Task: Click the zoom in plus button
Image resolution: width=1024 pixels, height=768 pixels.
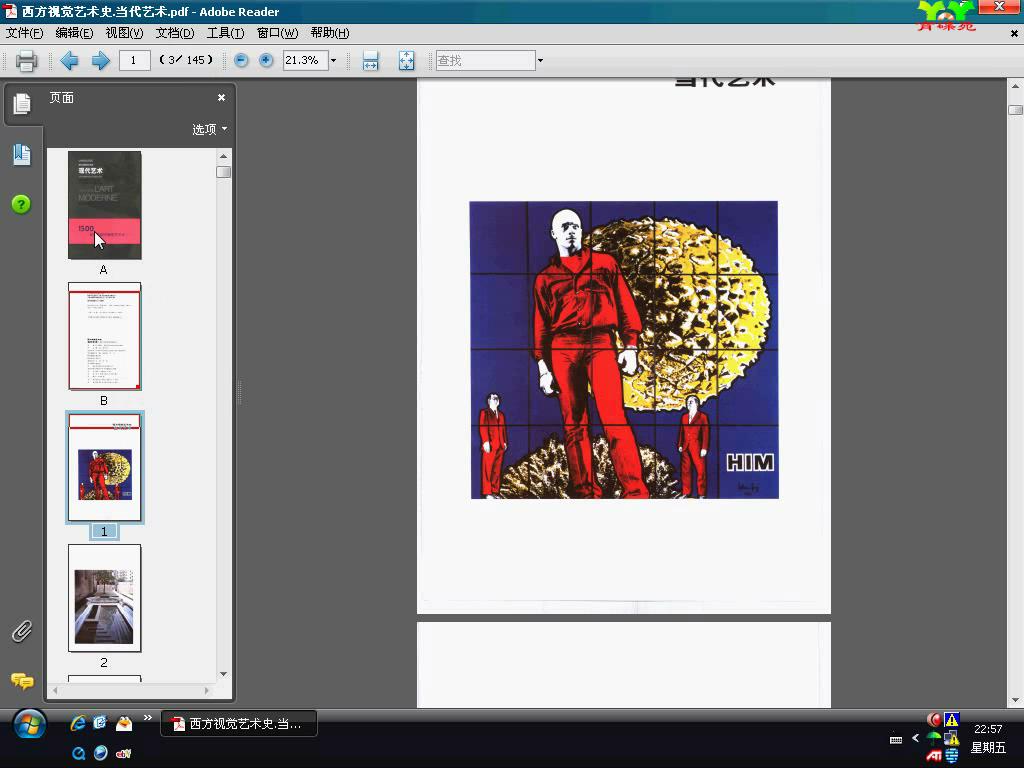Action: [x=266, y=61]
